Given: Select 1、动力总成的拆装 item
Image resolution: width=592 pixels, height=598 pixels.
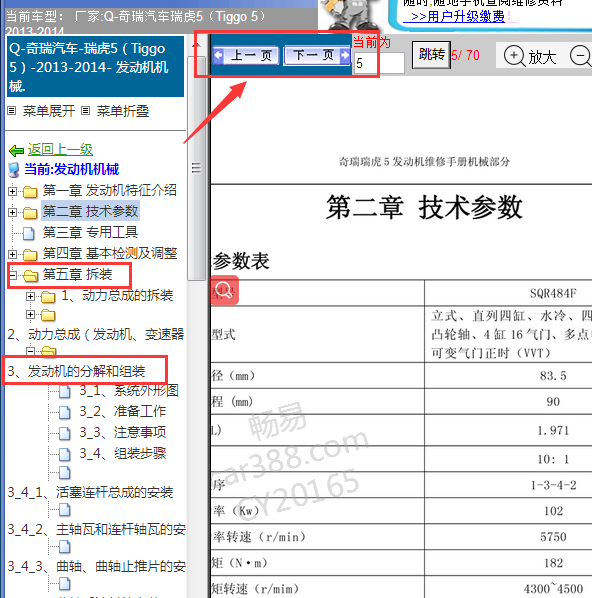Looking at the screenshot, I should click(117, 295).
